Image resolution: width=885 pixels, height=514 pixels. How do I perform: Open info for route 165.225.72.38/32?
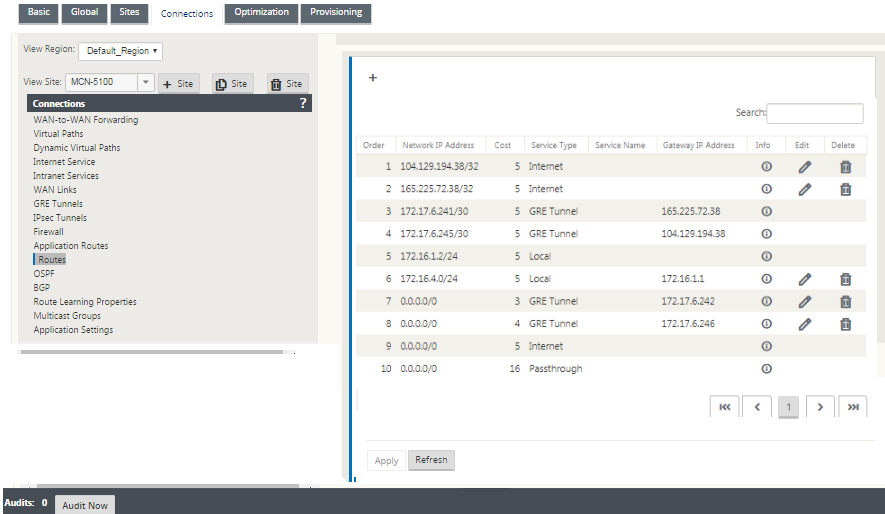(x=766, y=189)
